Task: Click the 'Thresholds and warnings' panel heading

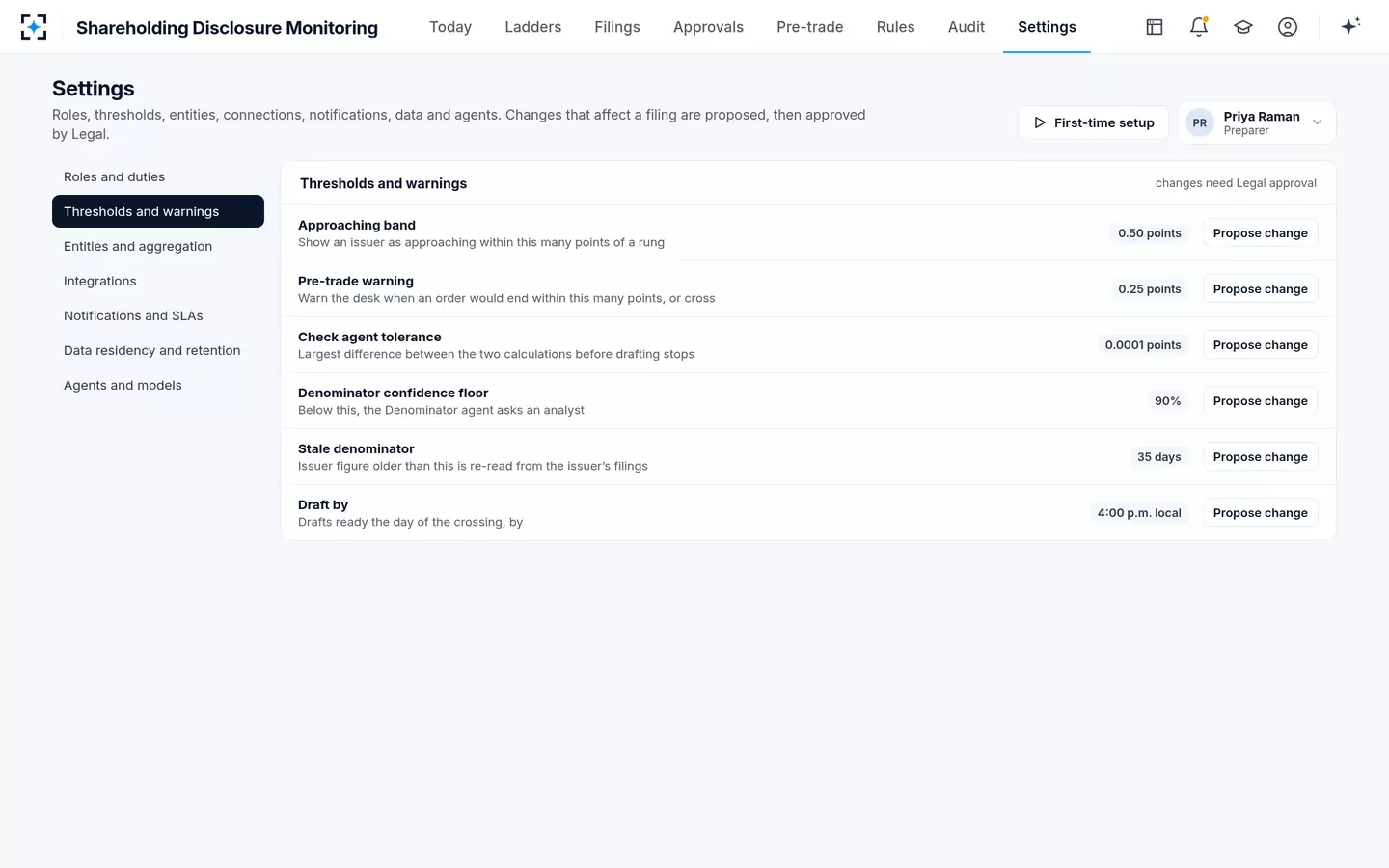Action: pos(383,183)
